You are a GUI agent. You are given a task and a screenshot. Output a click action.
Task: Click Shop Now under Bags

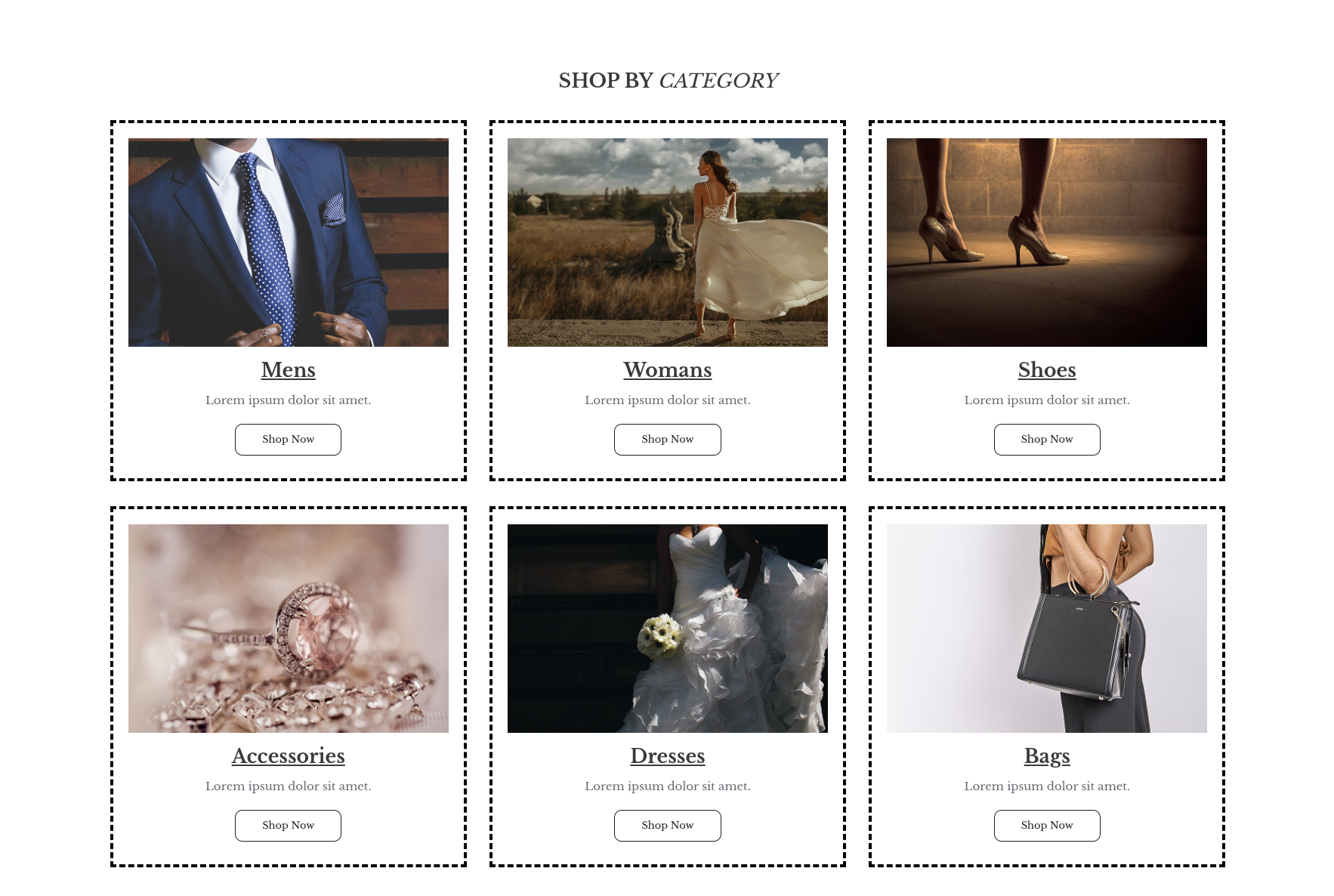[x=1046, y=826]
